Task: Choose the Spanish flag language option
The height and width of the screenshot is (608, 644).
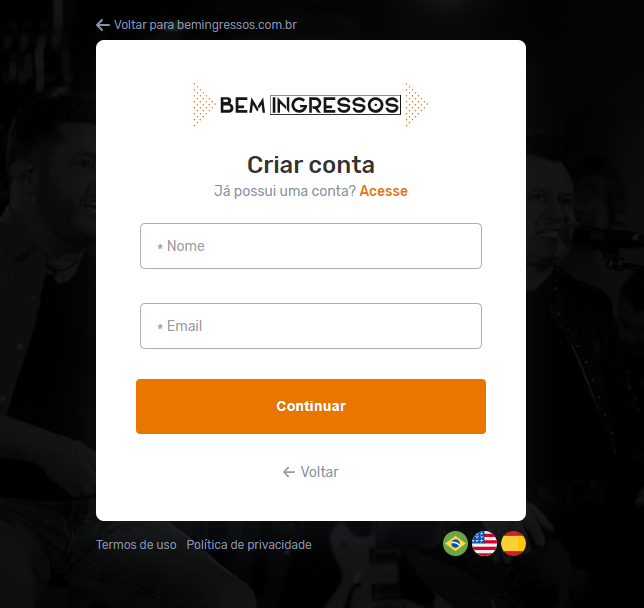Action: (513, 544)
